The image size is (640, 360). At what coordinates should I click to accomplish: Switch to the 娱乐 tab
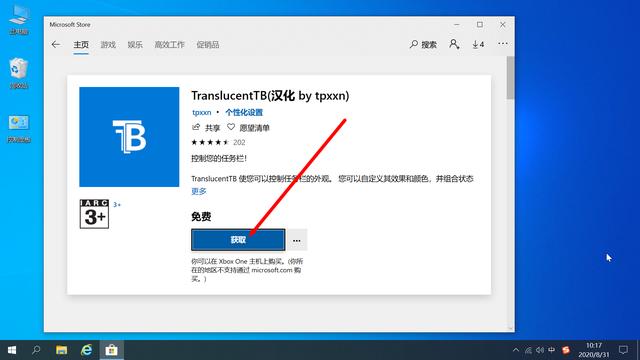(x=135, y=44)
